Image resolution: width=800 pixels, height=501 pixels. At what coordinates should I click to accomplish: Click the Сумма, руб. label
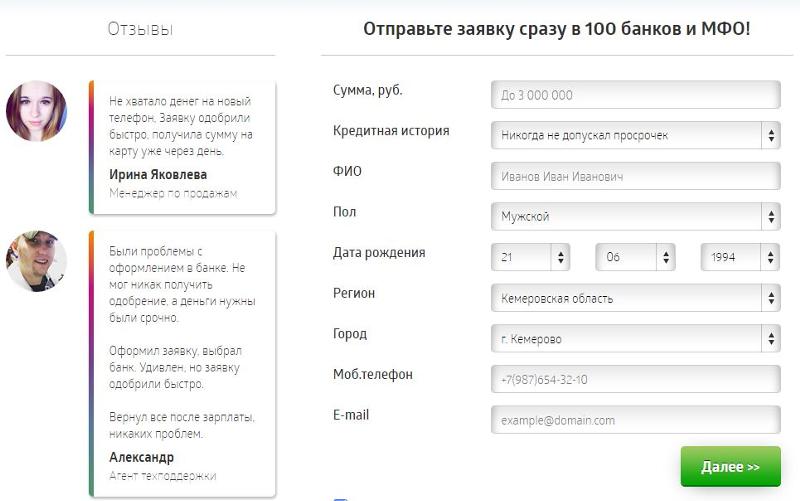click(367, 90)
